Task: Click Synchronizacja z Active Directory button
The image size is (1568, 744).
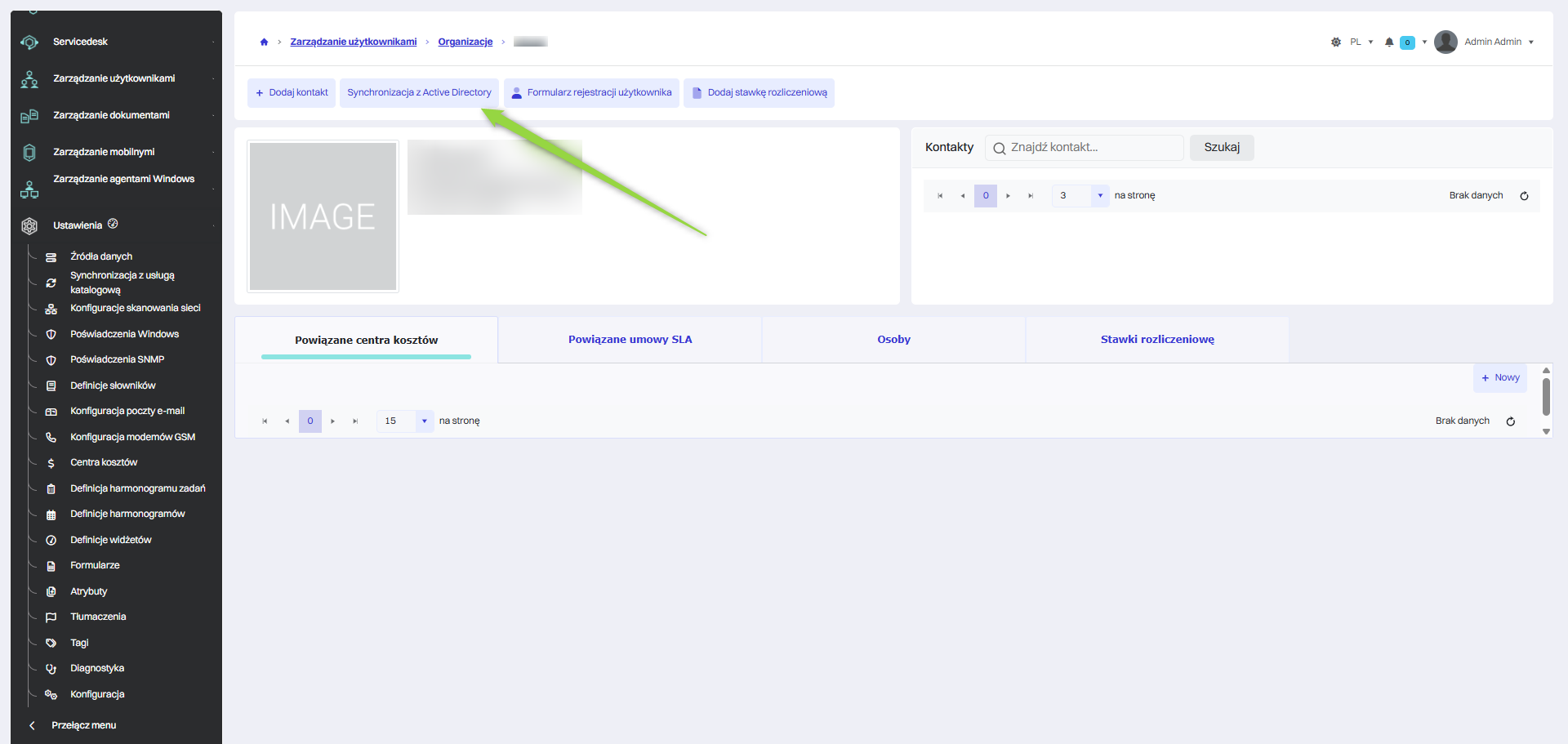Action: pos(419,93)
